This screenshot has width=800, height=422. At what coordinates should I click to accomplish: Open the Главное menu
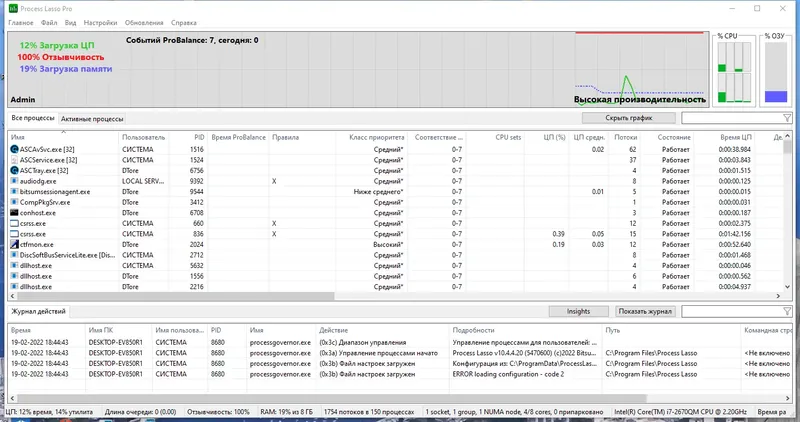click(21, 23)
